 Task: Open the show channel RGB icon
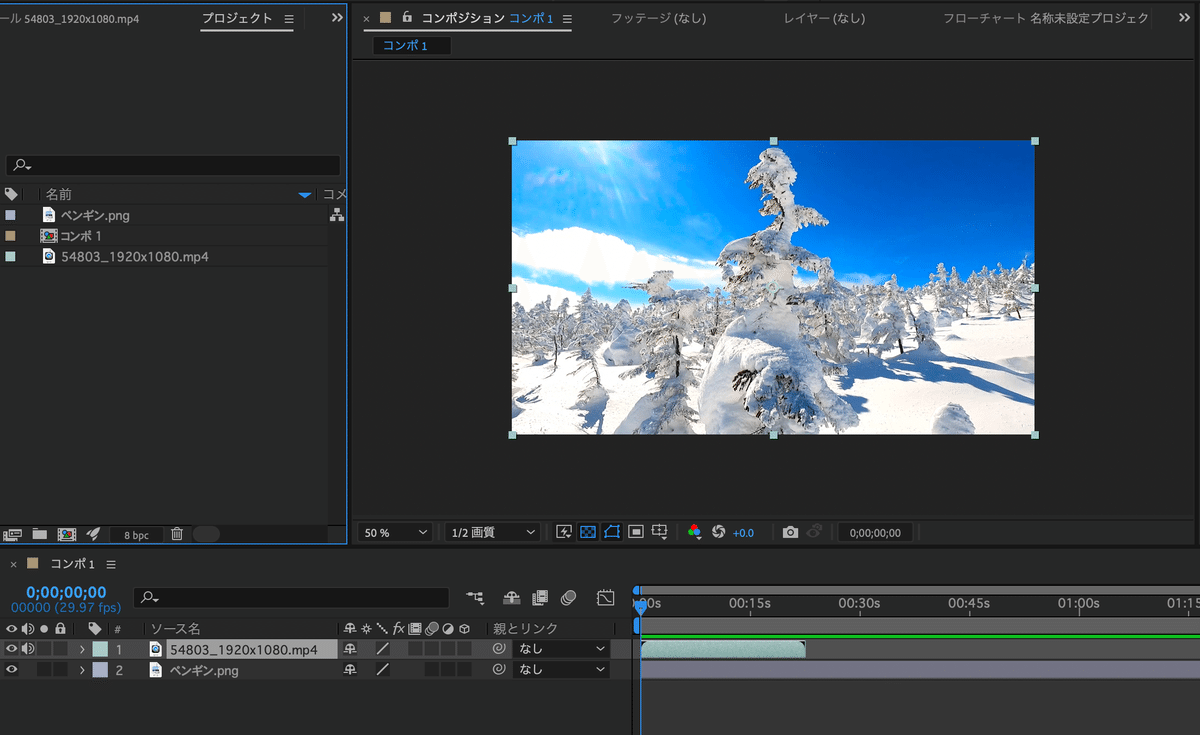pyautogui.click(x=694, y=533)
